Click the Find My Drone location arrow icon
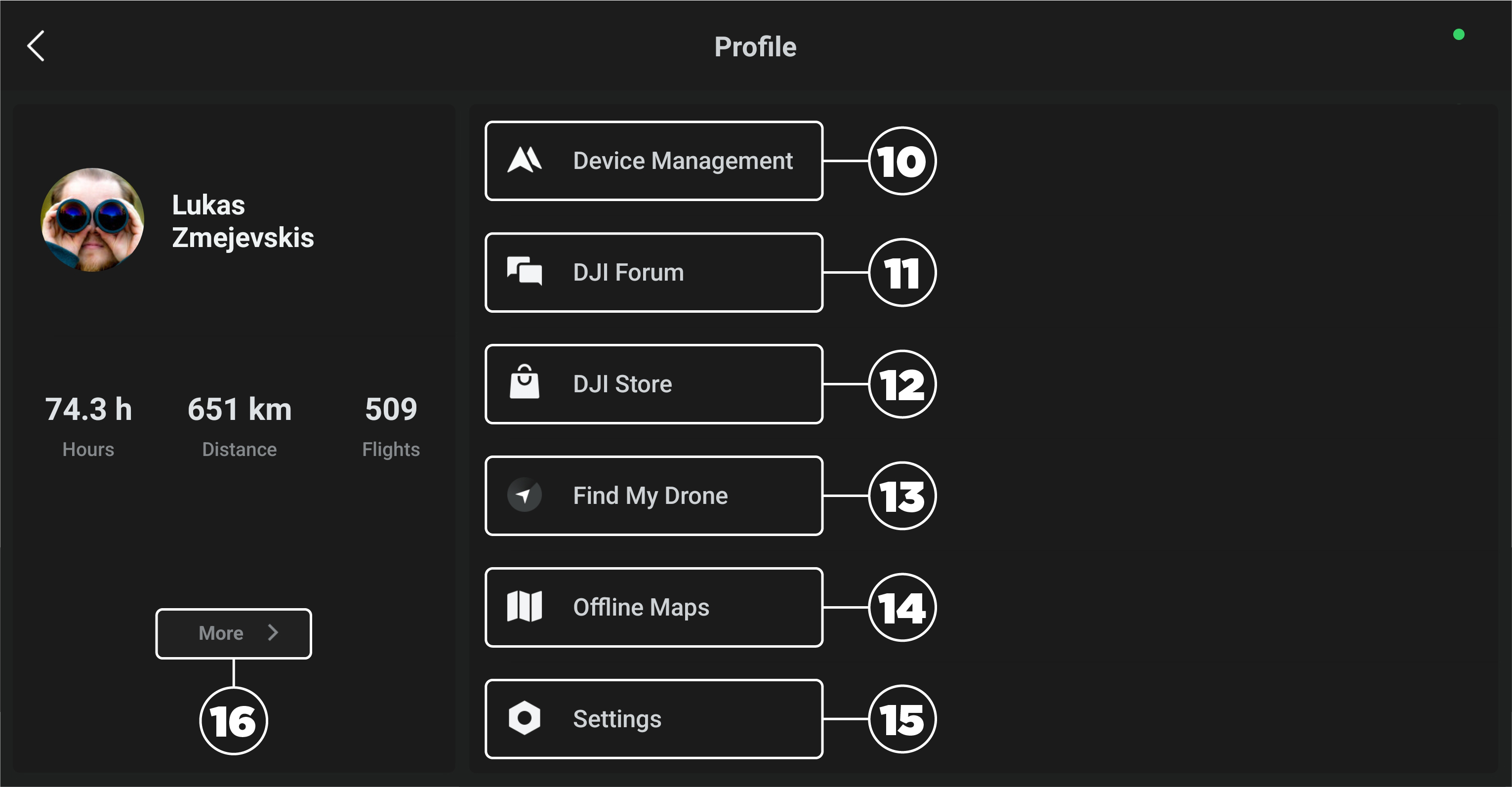 [x=524, y=496]
